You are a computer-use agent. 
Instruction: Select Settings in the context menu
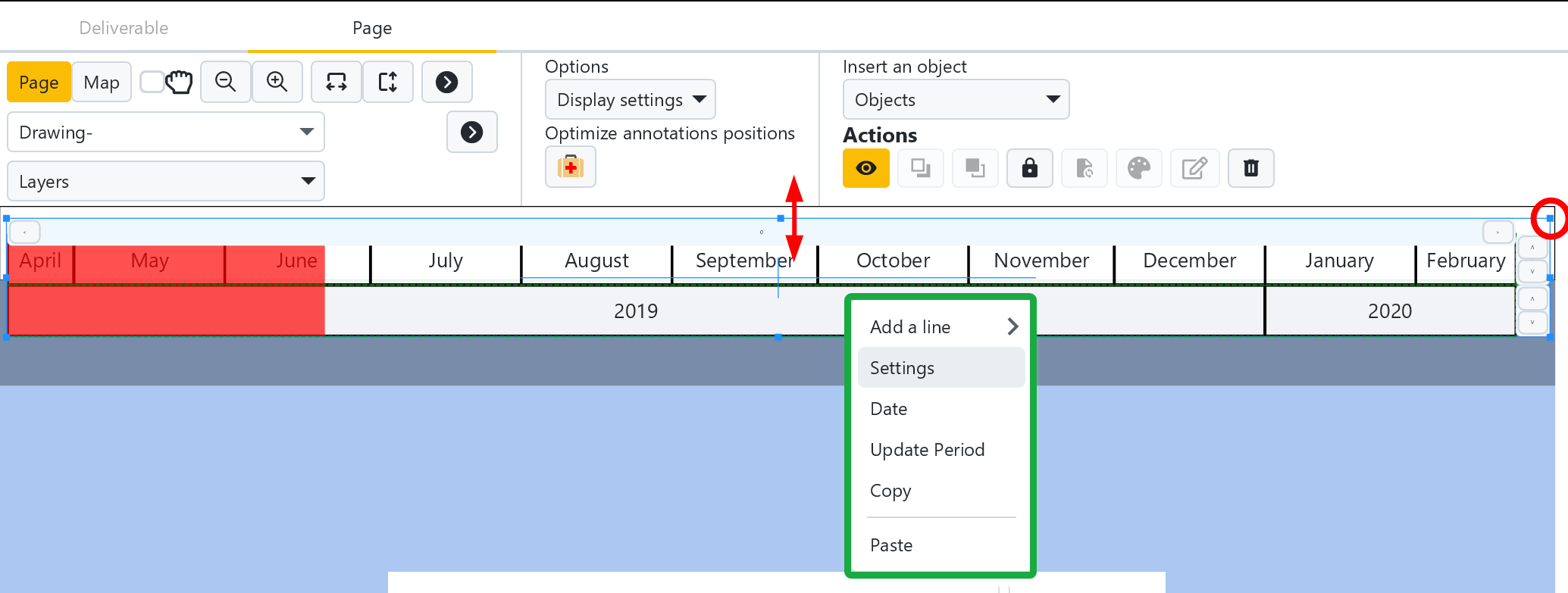(902, 368)
